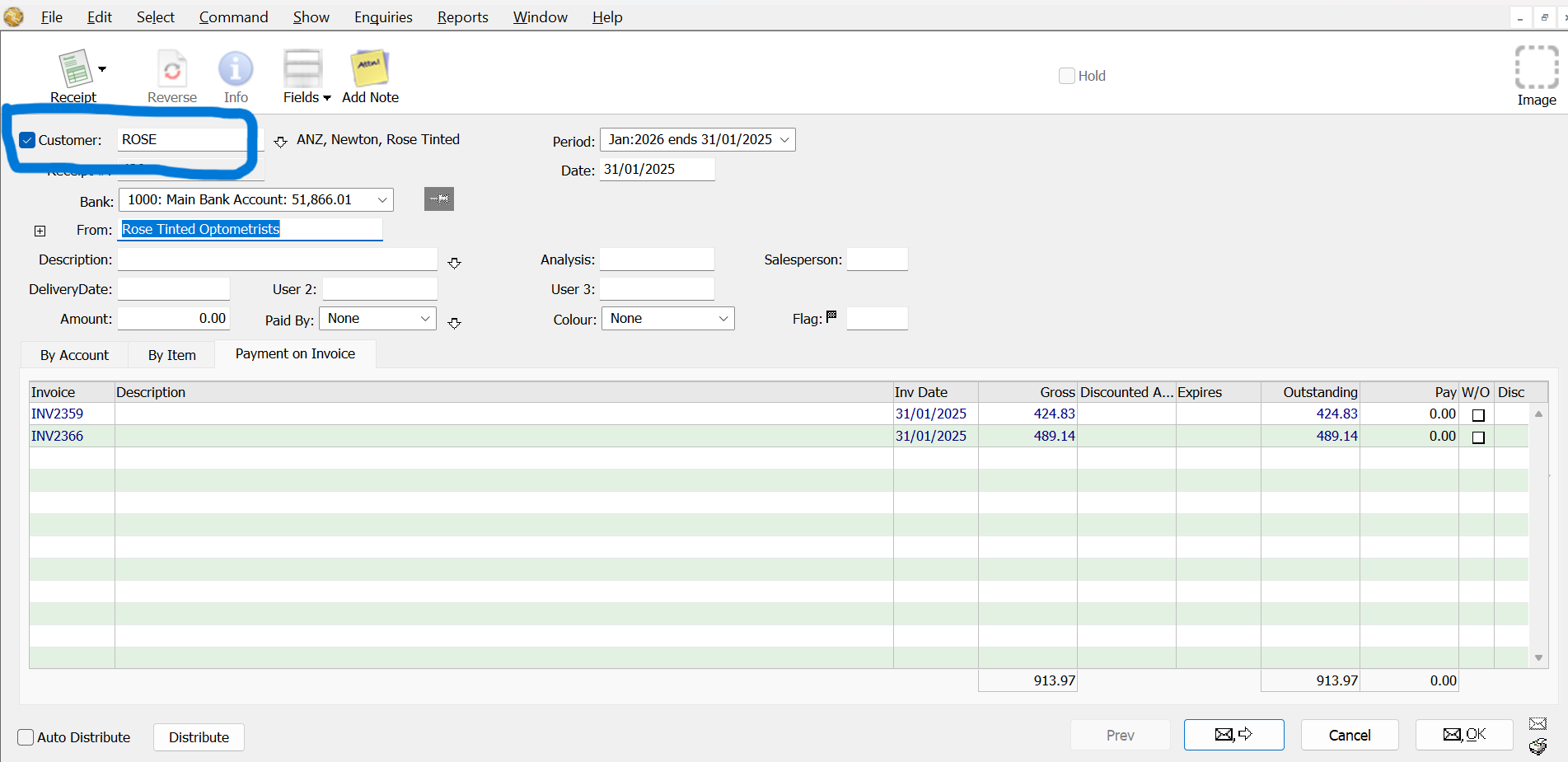Switch to the By Account tab

74,355
